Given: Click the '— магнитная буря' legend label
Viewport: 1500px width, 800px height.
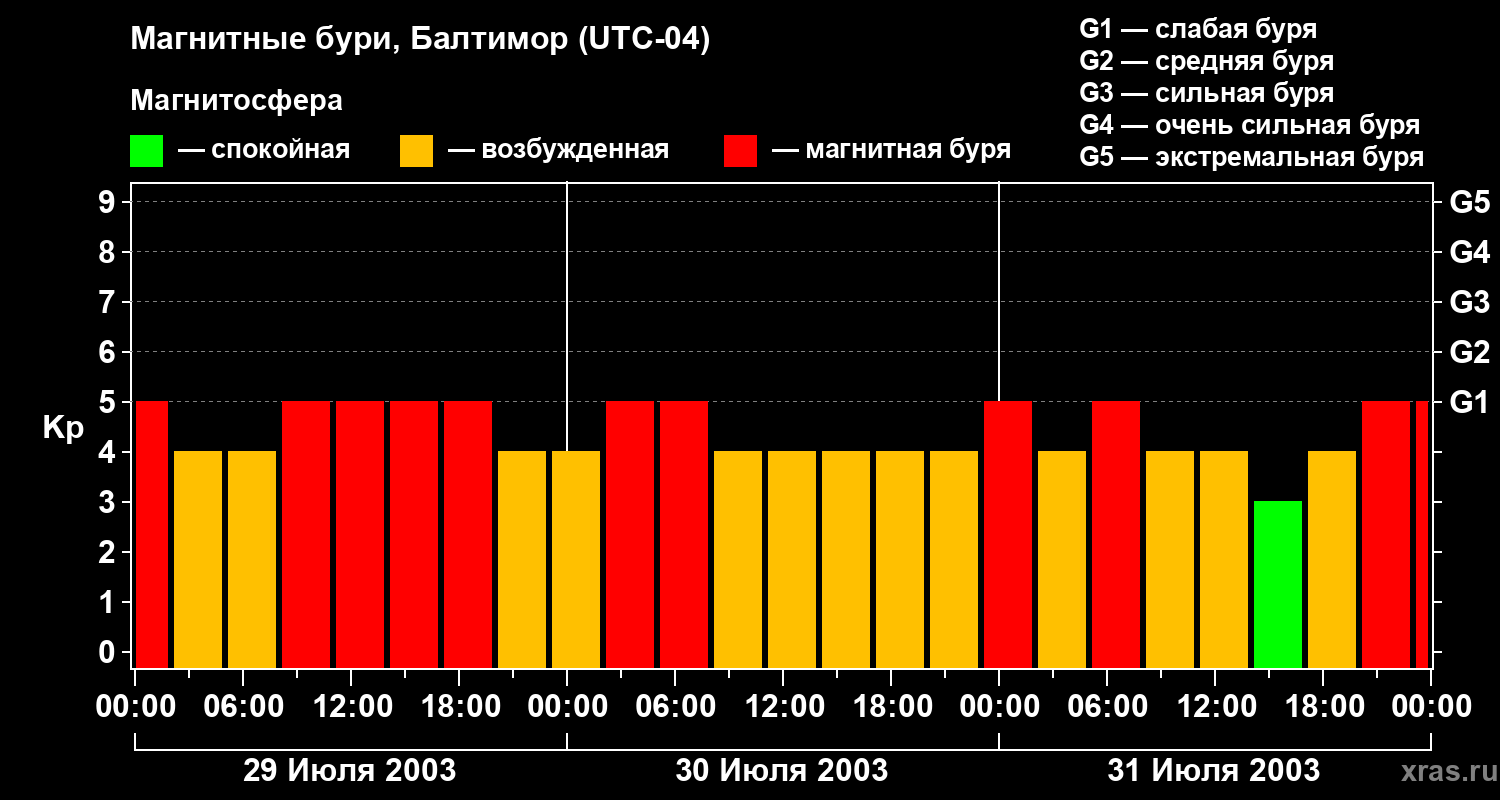Looking at the screenshot, I should point(891,150).
